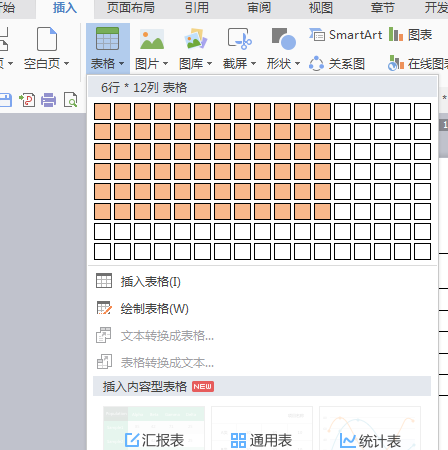The width and height of the screenshot is (448, 450).
Task: Click the first top-left grid cell
Action: (x=102, y=111)
